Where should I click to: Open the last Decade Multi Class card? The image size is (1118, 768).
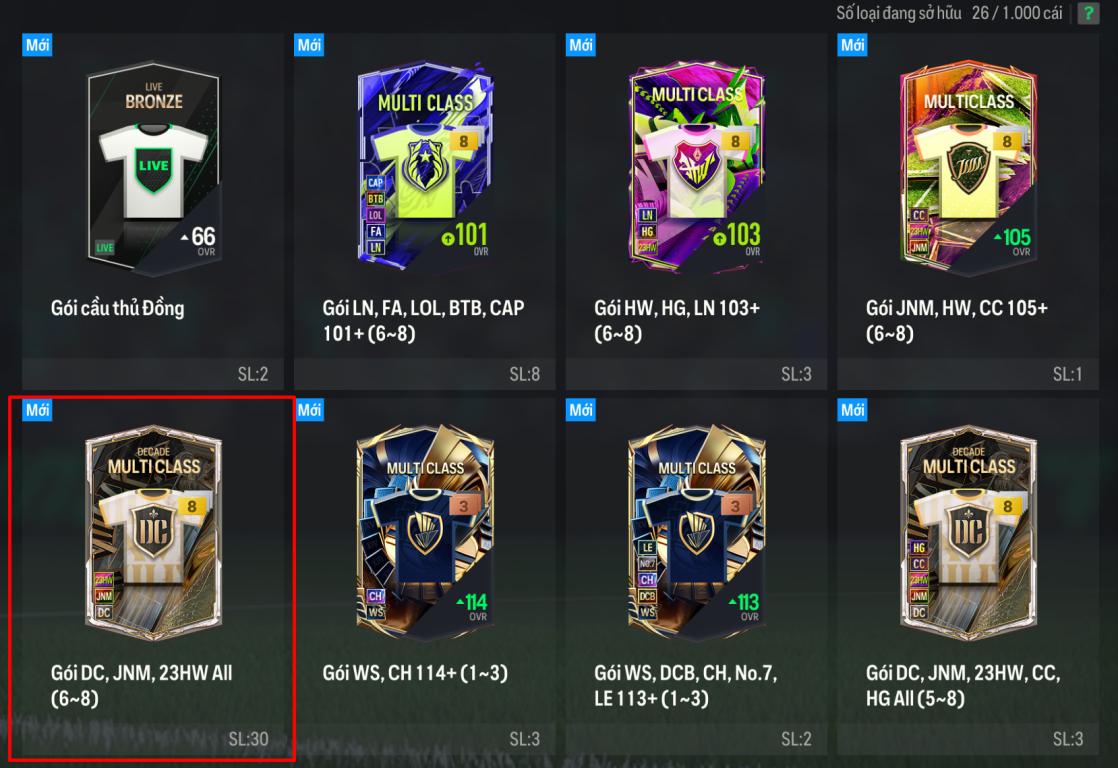968,533
